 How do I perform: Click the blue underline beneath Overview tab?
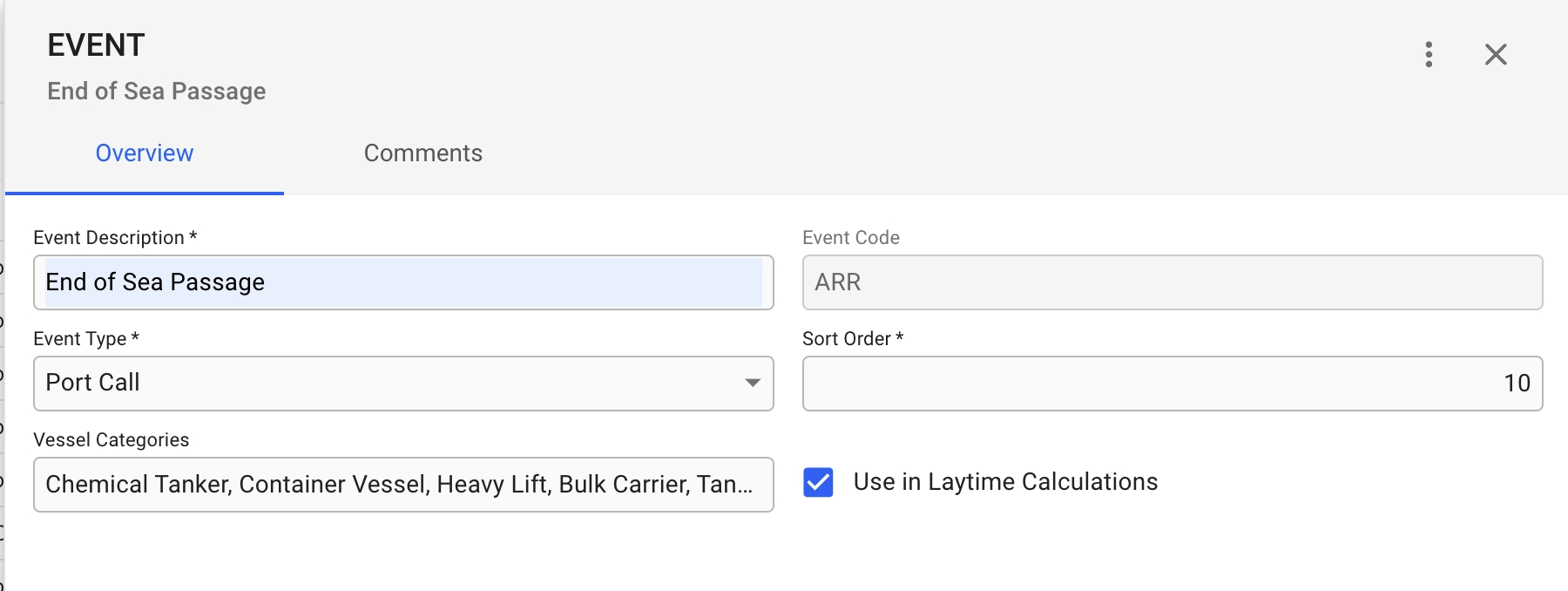click(x=145, y=193)
